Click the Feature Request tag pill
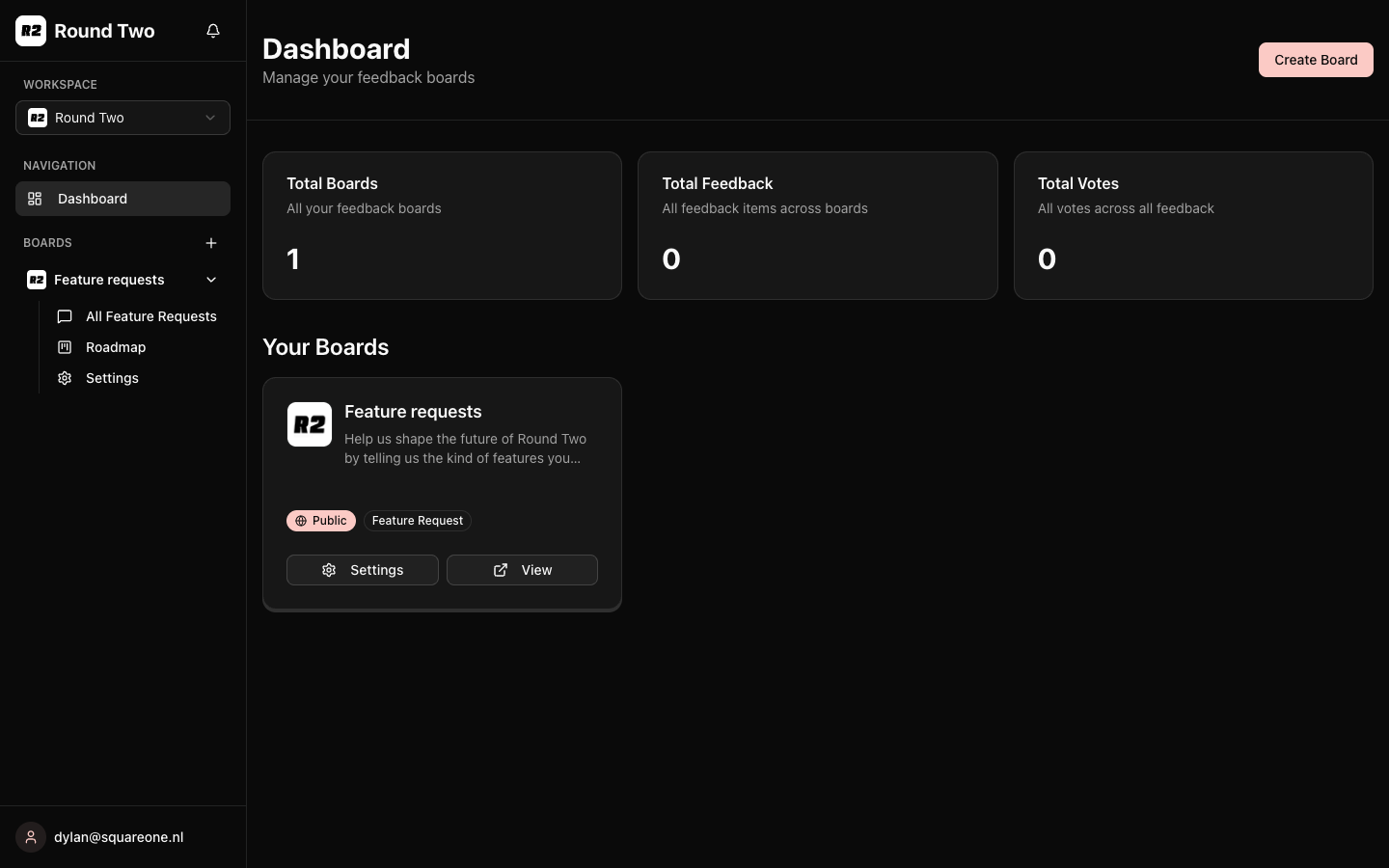The height and width of the screenshot is (868, 1389). coord(417,521)
